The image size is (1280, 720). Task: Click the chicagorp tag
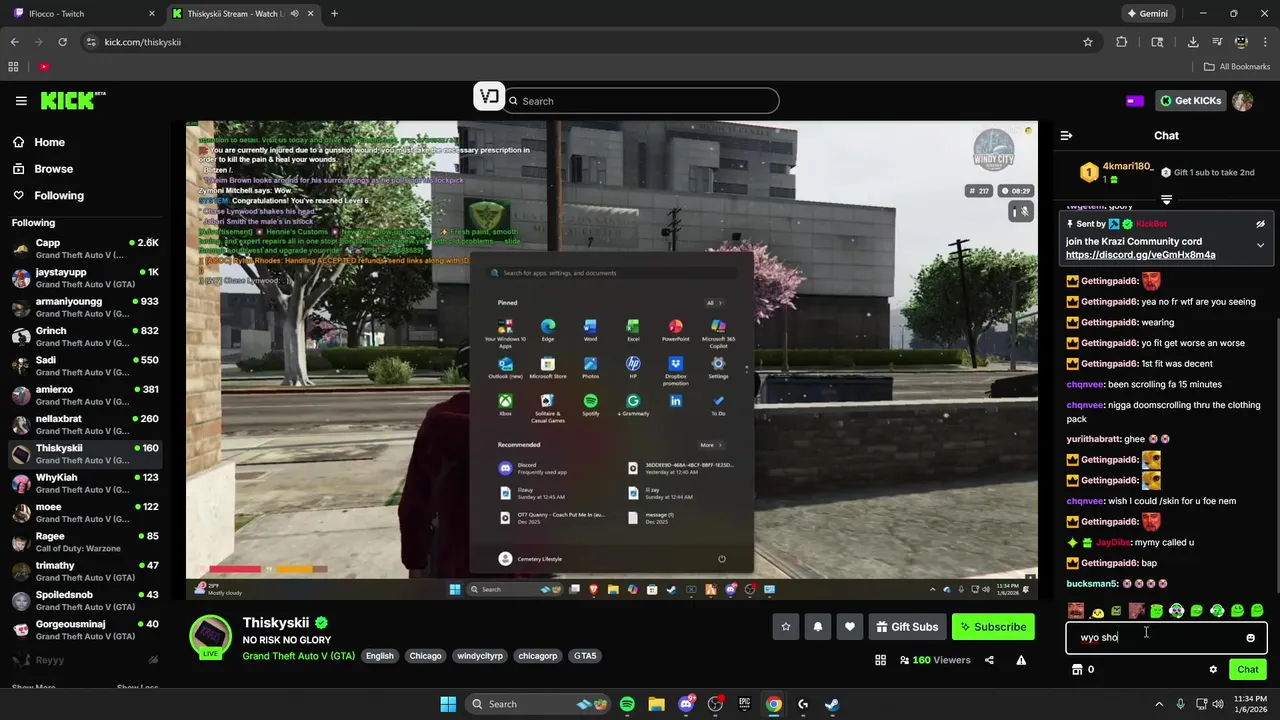point(537,656)
